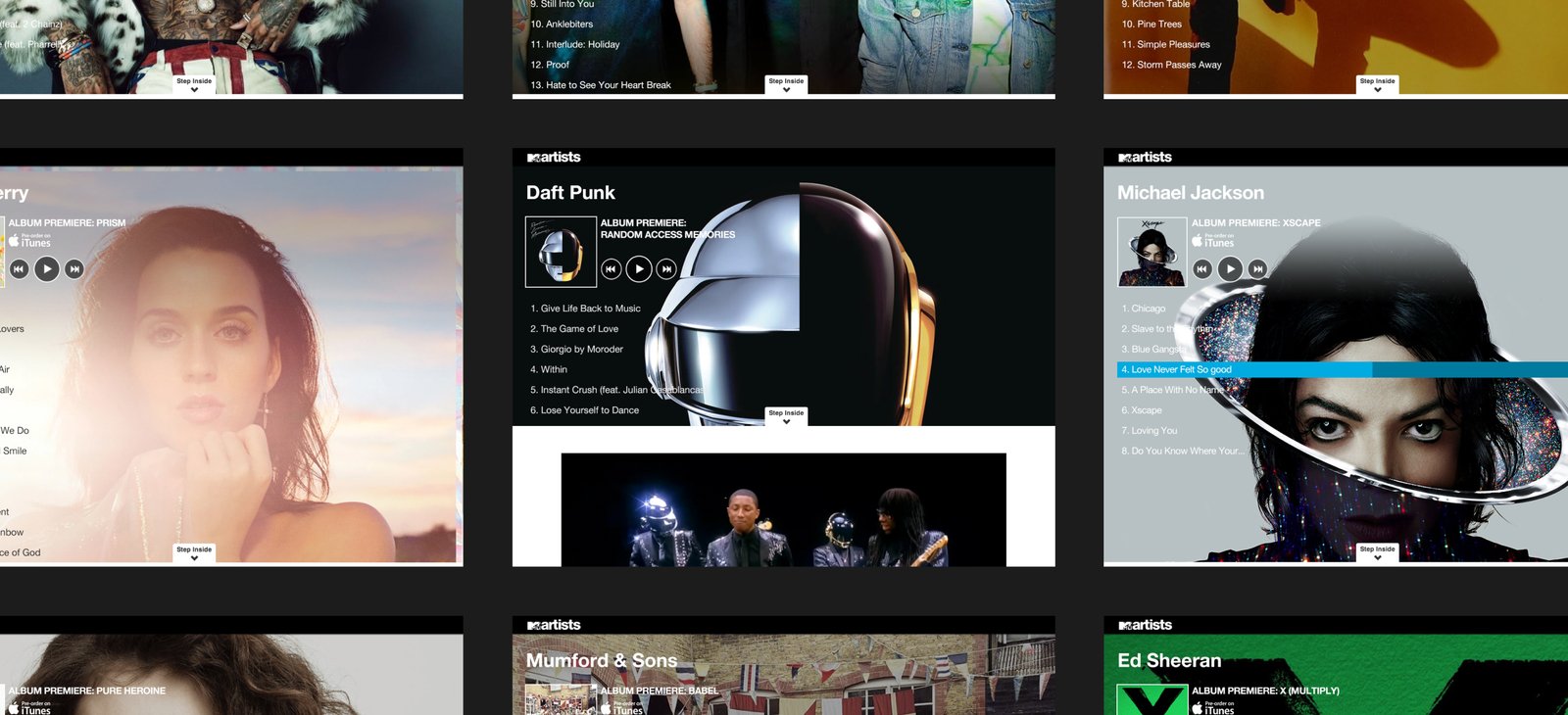Go to previous track on Michael Jackson card
1568x715 pixels.
click(x=1201, y=268)
